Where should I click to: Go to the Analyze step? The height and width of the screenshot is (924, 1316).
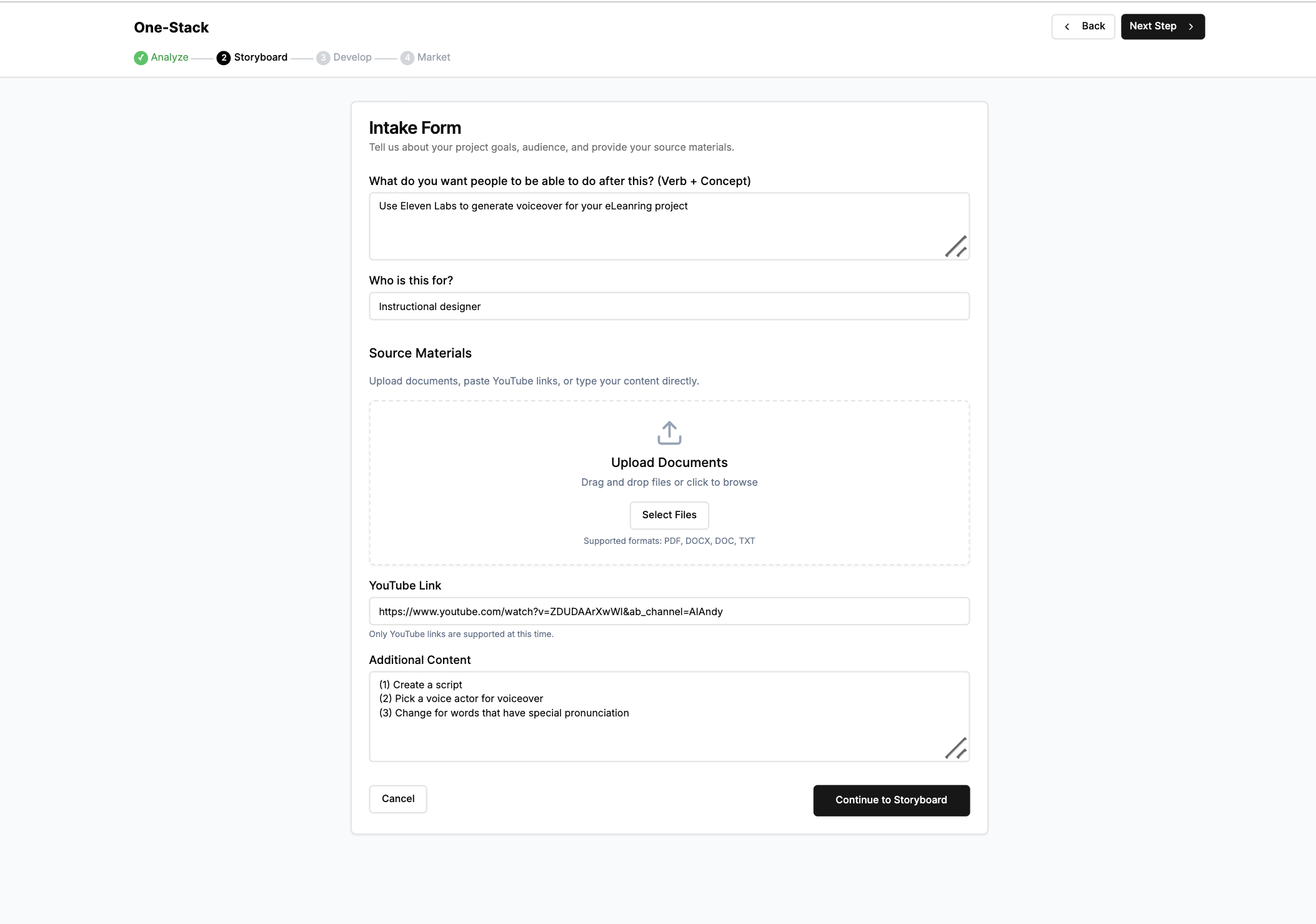(x=169, y=58)
